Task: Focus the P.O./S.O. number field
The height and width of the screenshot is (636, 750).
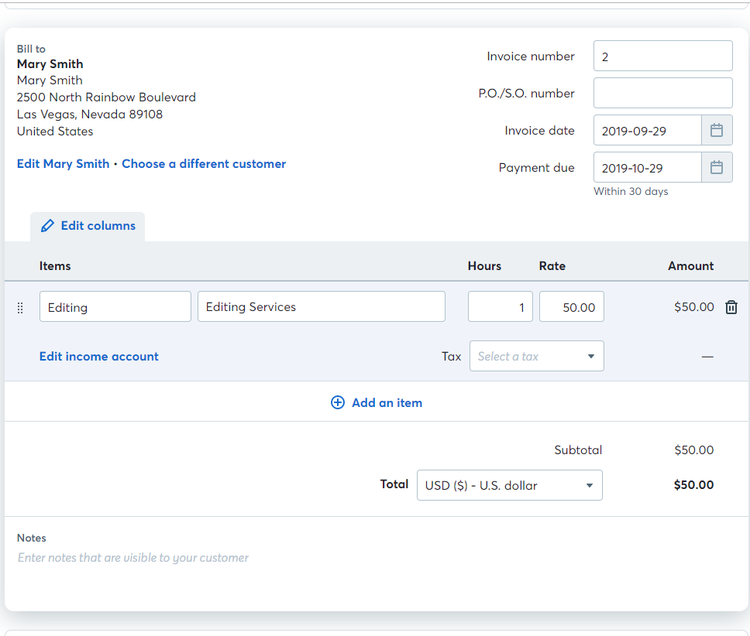Action: coord(663,93)
